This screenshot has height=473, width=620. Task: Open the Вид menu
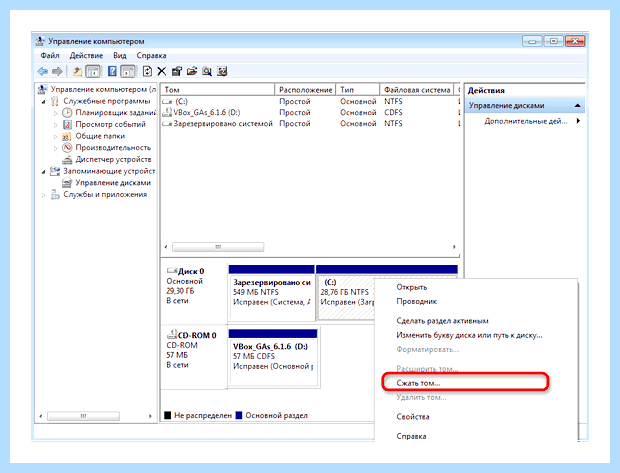click(x=120, y=55)
